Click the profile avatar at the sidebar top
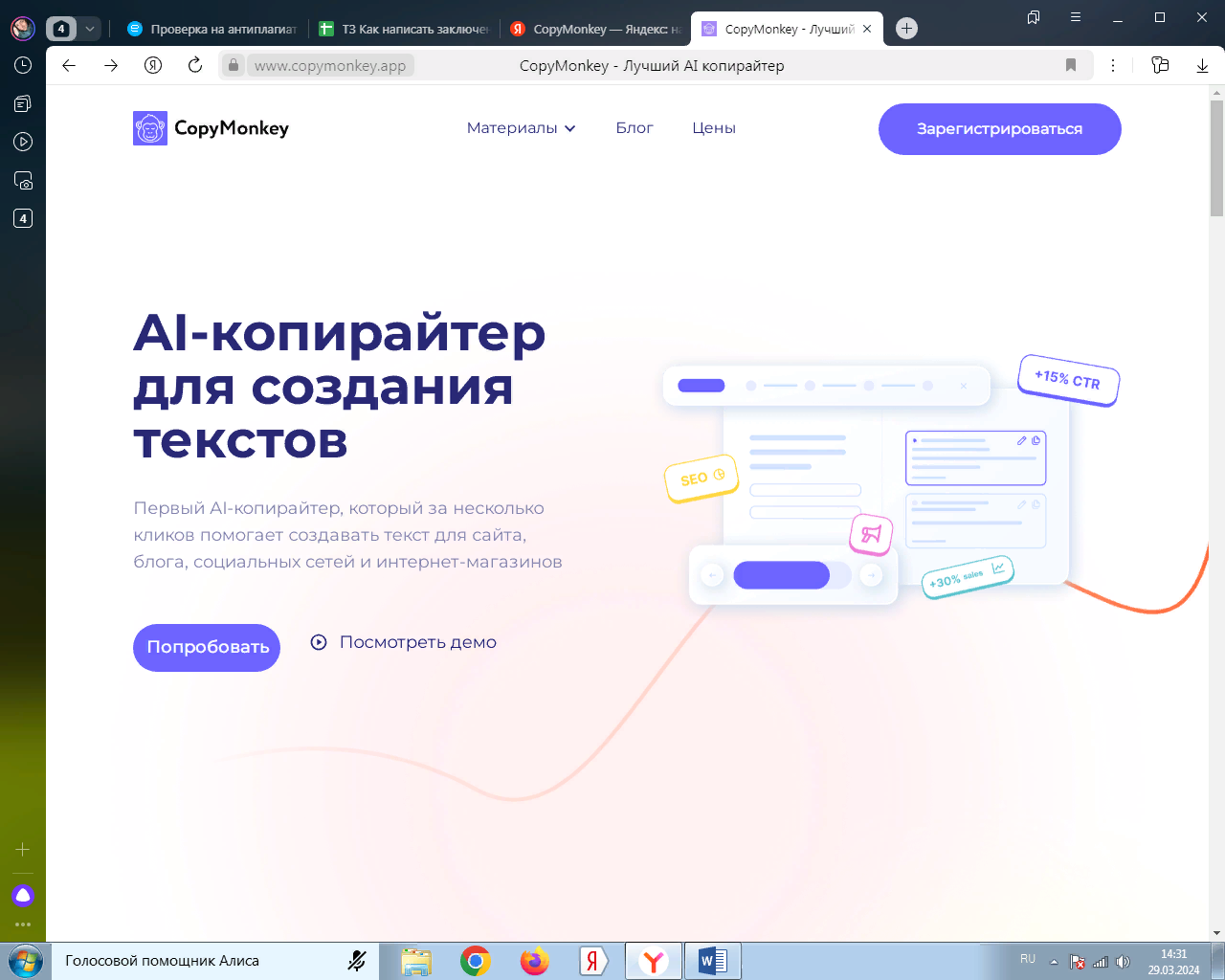 pyautogui.click(x=22, y=28)
